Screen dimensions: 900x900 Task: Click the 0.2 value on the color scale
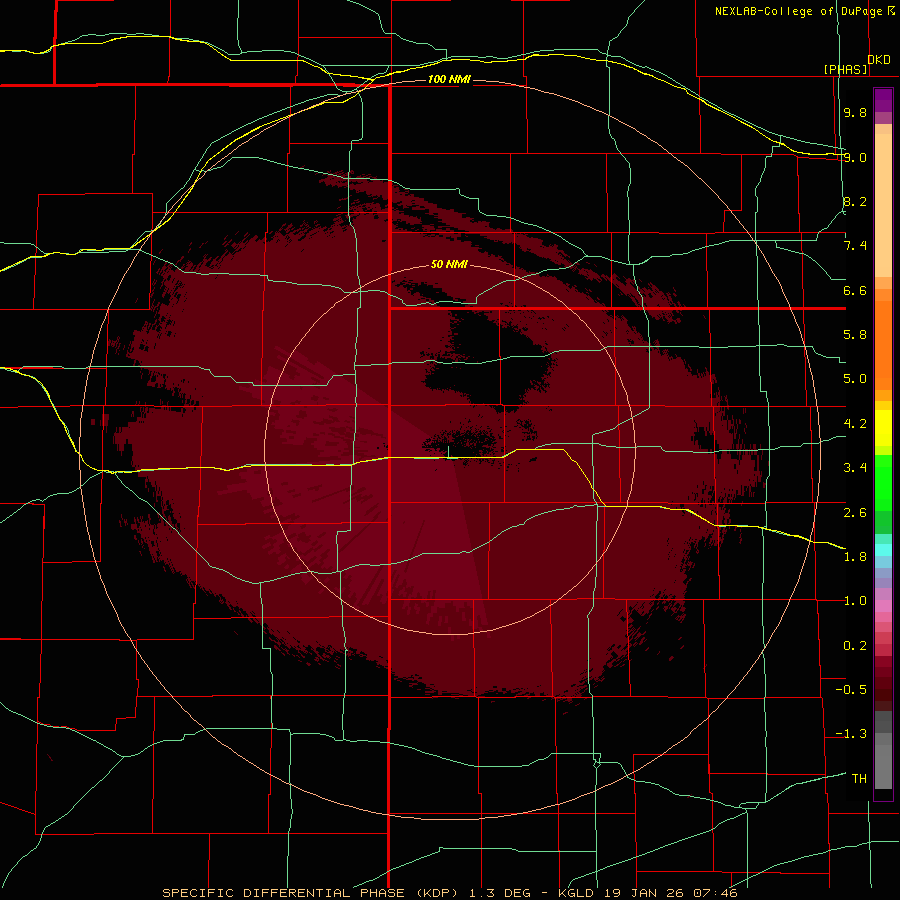click(x=855, y=646)
